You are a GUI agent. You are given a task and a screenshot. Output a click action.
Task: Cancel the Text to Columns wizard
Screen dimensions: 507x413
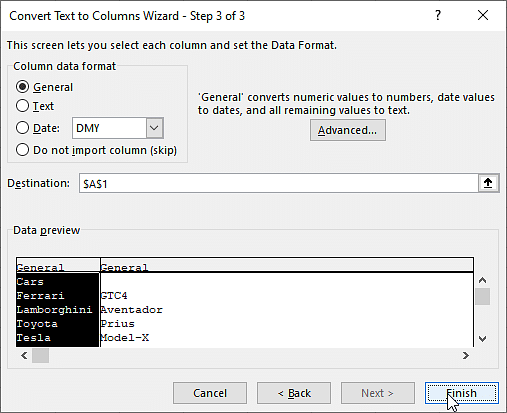[210, 393]
